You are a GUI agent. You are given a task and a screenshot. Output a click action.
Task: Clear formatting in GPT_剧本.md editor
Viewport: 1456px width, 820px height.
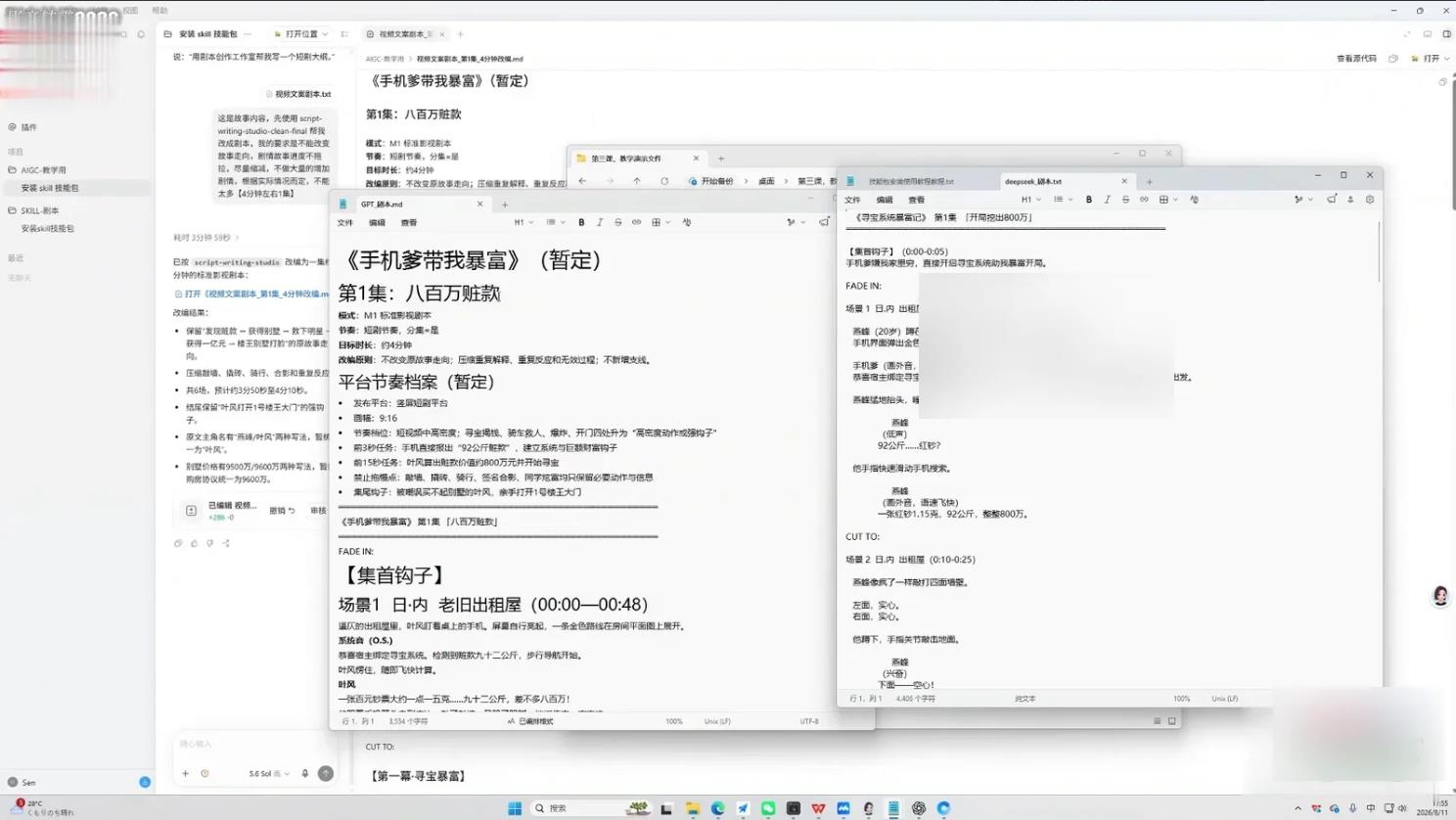tap(687, 222)
